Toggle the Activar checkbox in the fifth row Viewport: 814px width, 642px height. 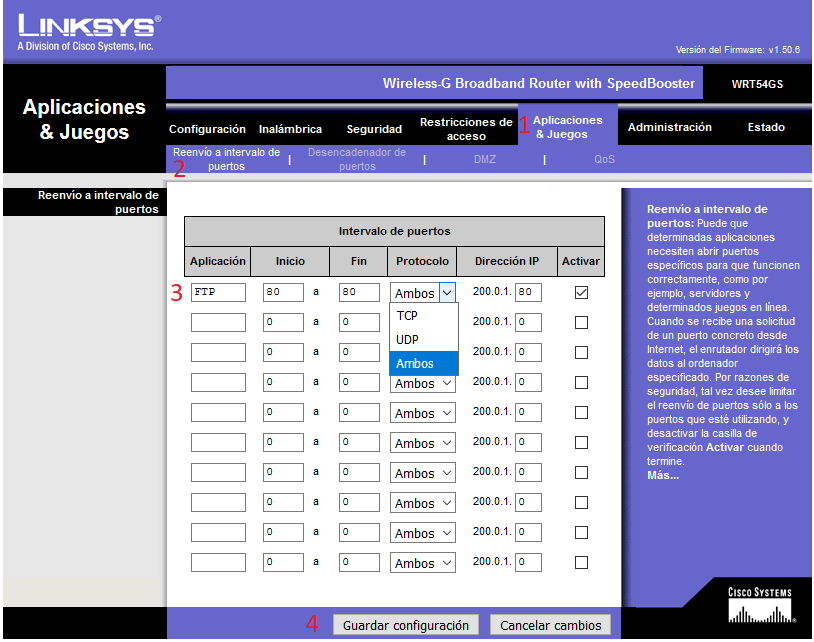(x=581, y=413)
